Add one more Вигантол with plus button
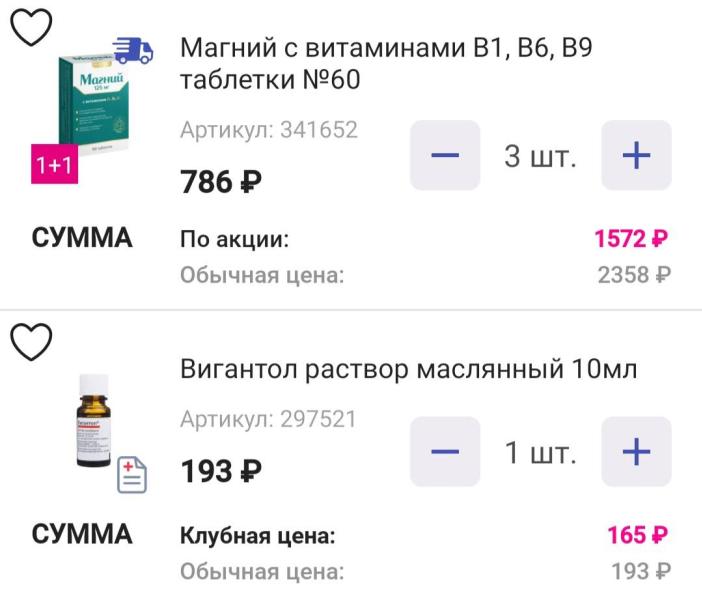Image resolution: width=702 pixels, height=600 pixels. click(636, 451)
